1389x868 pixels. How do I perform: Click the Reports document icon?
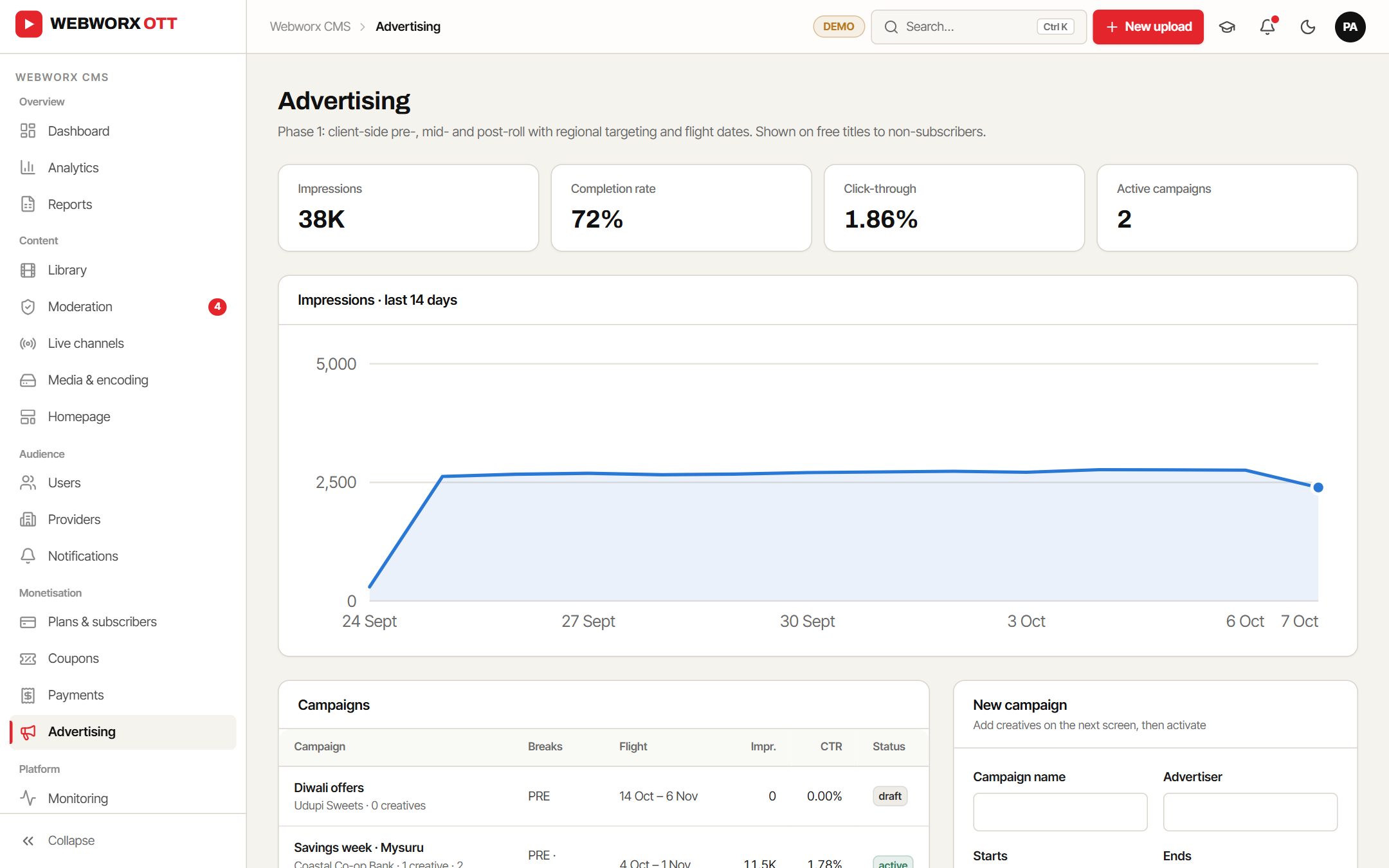point(28,204)
